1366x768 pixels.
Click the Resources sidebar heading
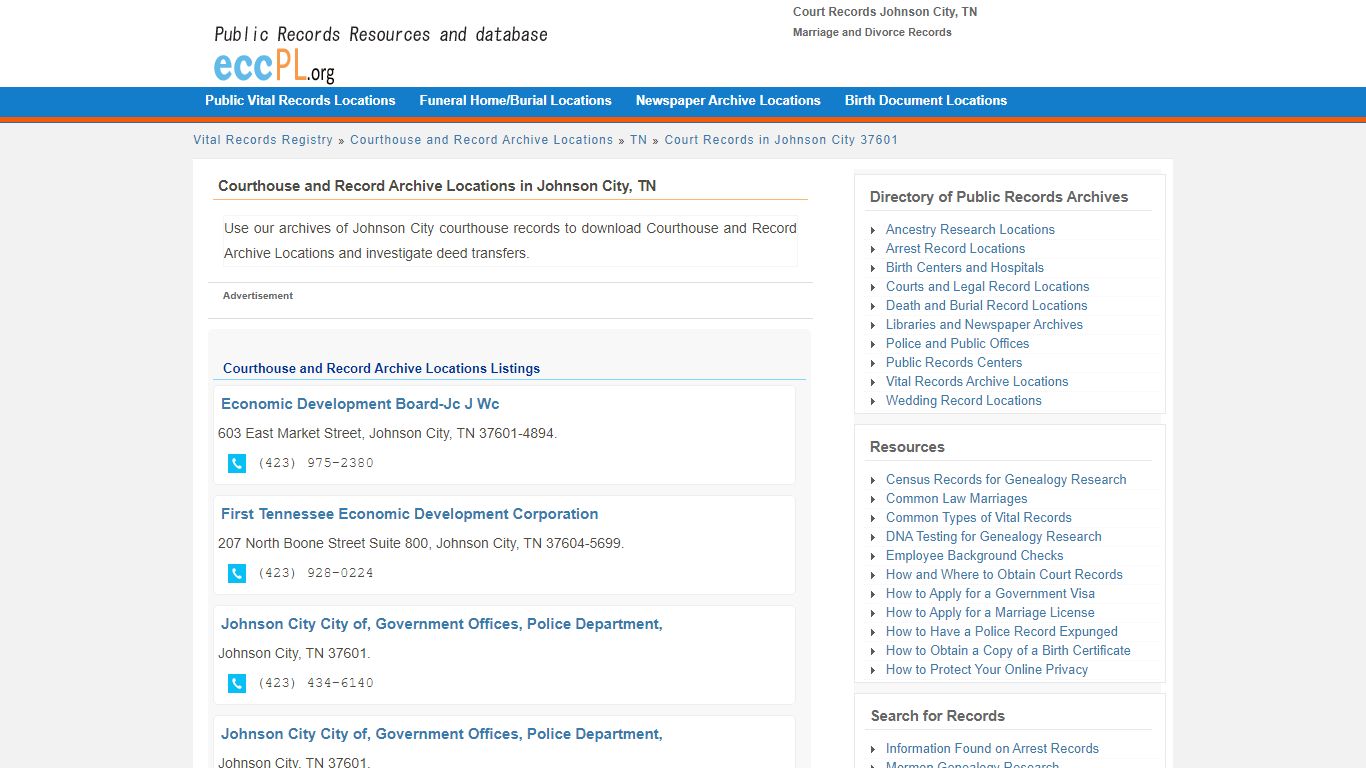pyautogui.click(x=907, y=447)
